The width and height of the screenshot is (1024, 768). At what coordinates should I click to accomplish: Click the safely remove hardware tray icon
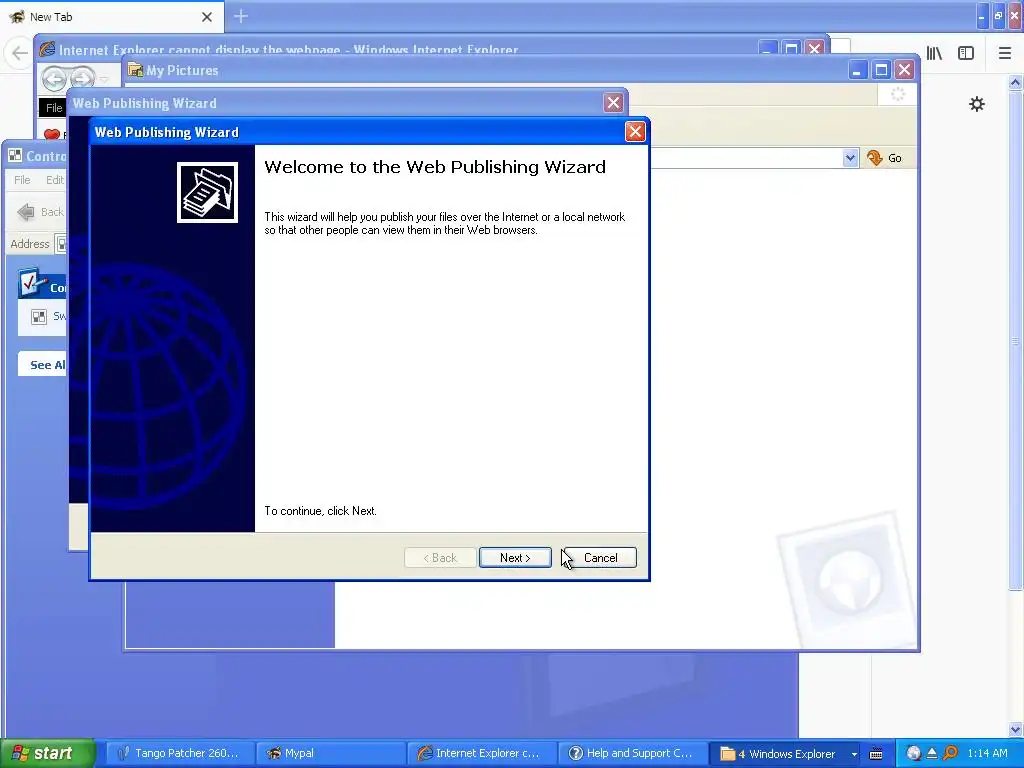[932, 753]
